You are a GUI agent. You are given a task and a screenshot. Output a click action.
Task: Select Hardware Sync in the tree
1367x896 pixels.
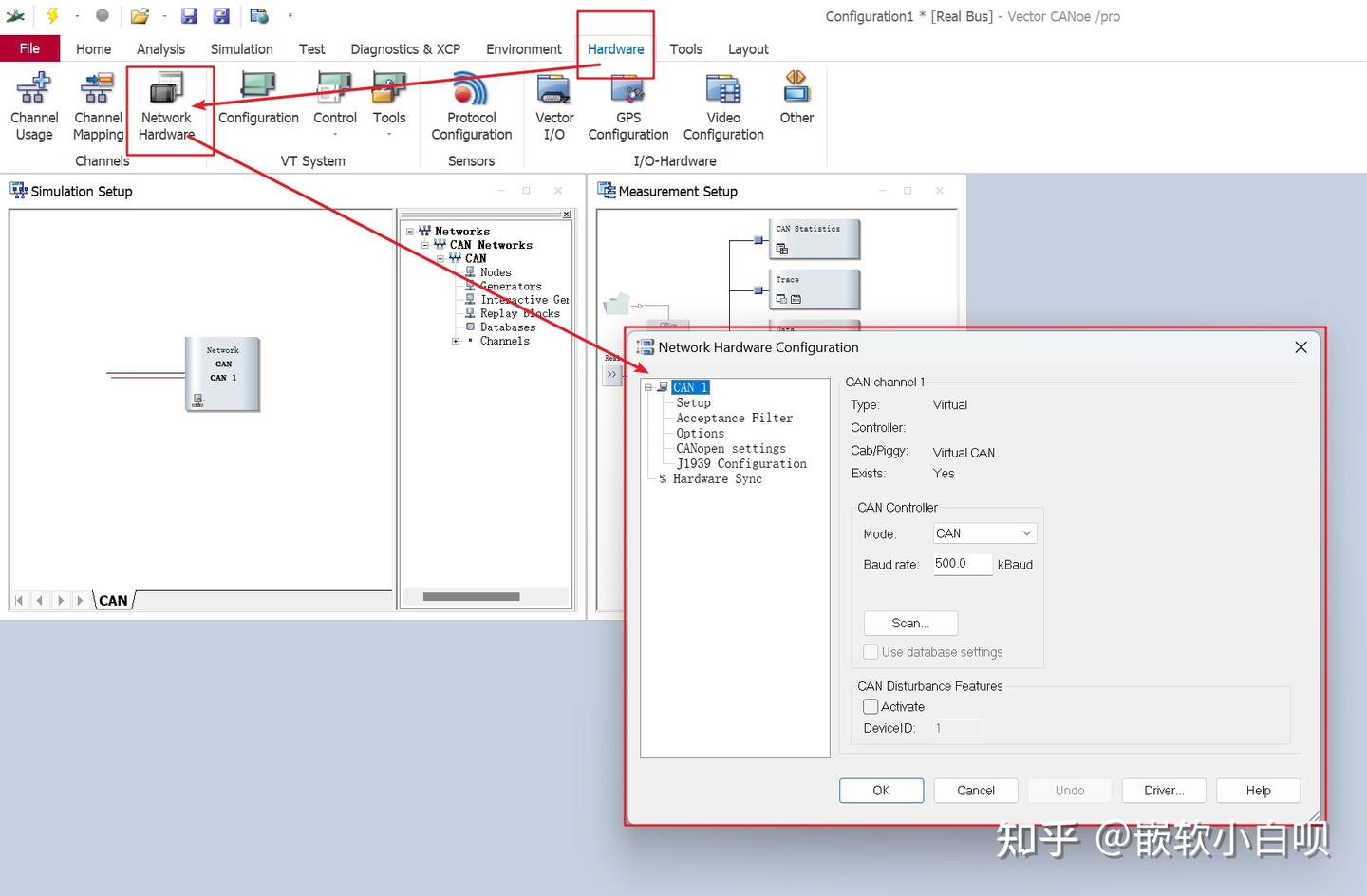(x=718, y=478)
